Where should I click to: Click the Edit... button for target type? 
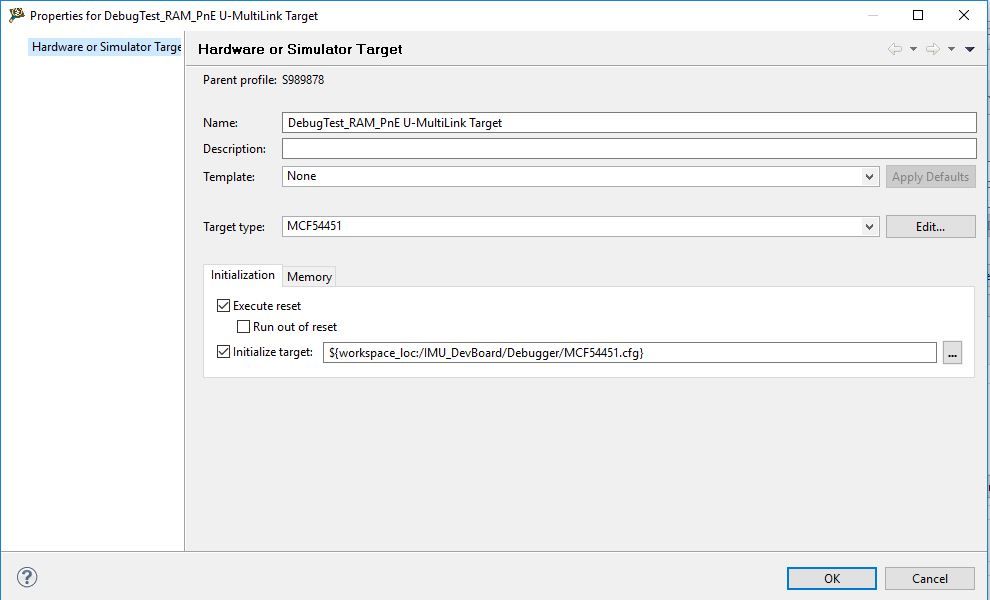930,227
